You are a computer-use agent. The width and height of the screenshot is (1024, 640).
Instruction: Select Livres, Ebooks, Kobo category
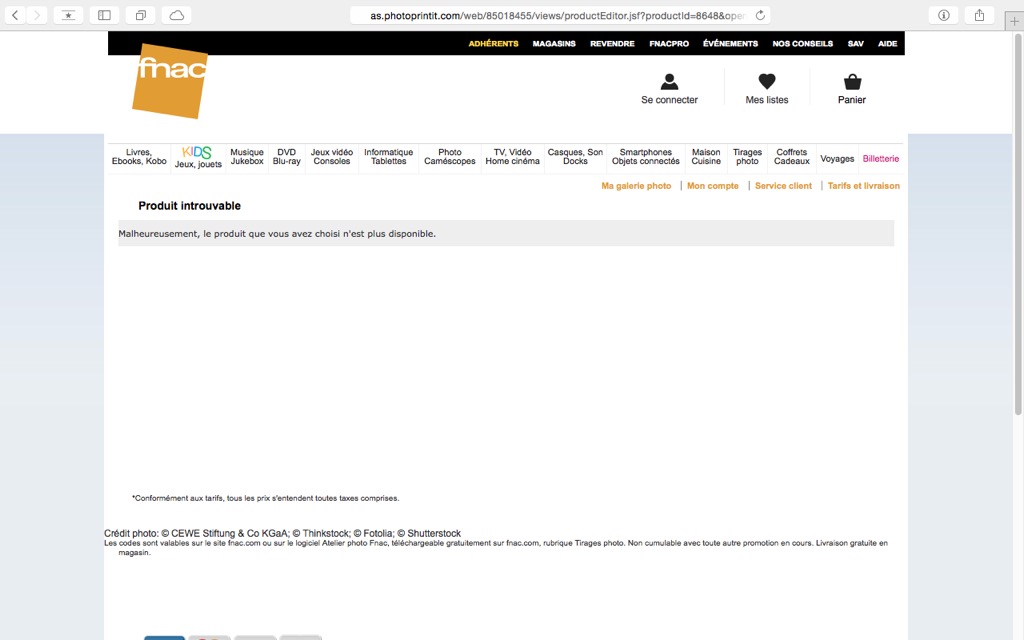pos(139,157)
